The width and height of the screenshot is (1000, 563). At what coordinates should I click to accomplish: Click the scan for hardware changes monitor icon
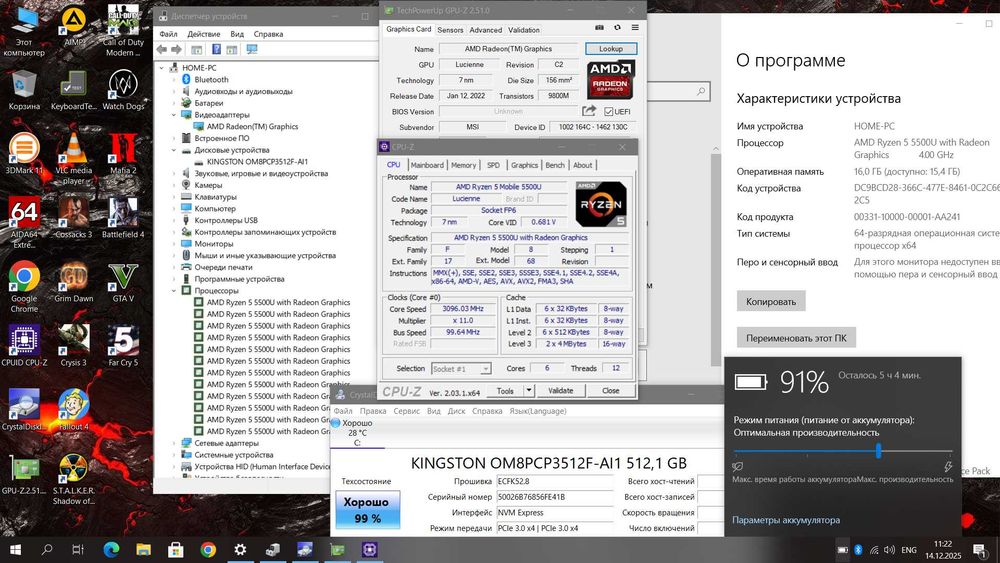(x=252, y=49)
